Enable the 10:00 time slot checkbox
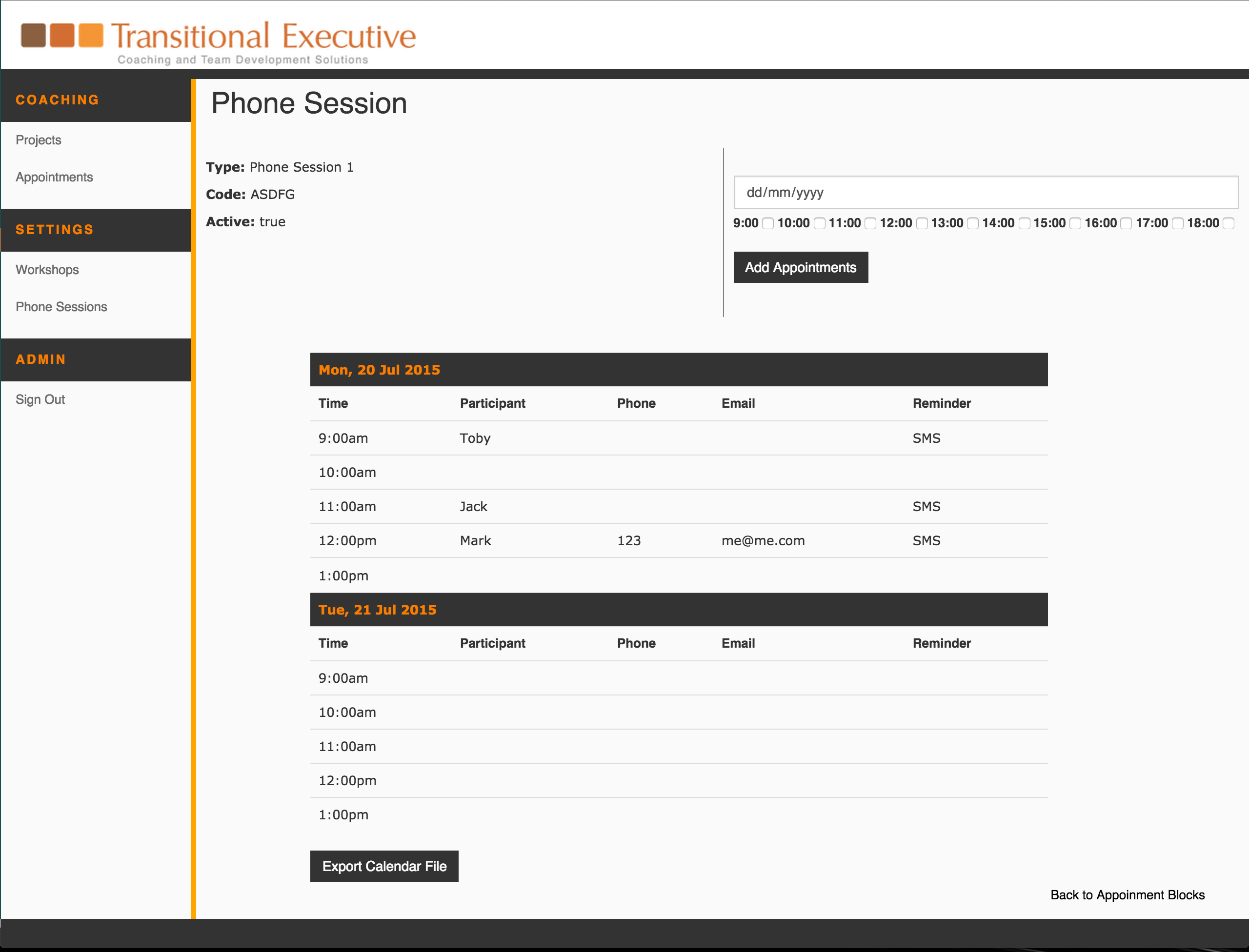This screenshot has height=952, width=1249. 819,223
